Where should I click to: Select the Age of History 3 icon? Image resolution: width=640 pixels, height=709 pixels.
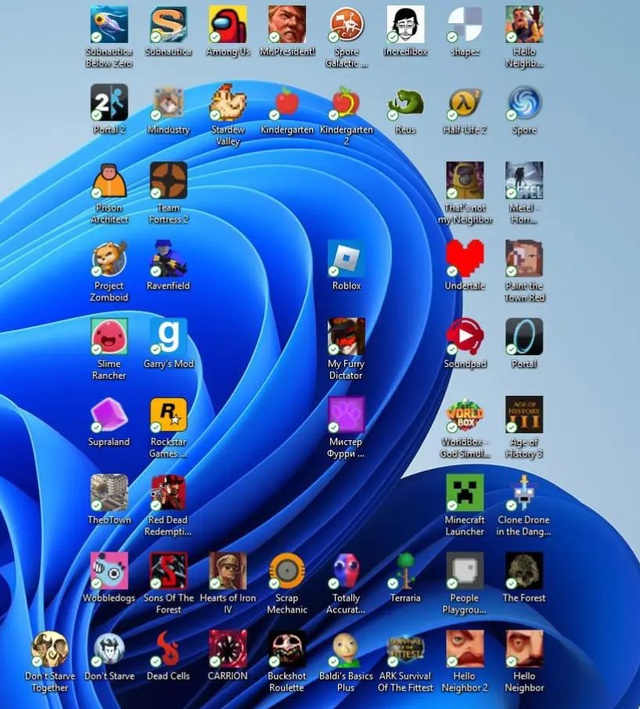pyautogui.click(x=524, y=415)
